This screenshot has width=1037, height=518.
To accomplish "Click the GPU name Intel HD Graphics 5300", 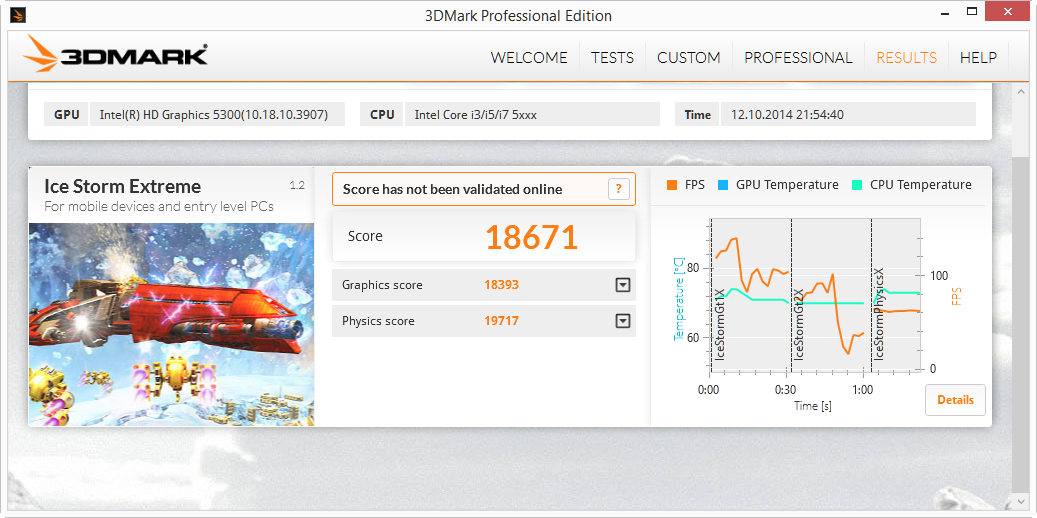I will (214, 114).
